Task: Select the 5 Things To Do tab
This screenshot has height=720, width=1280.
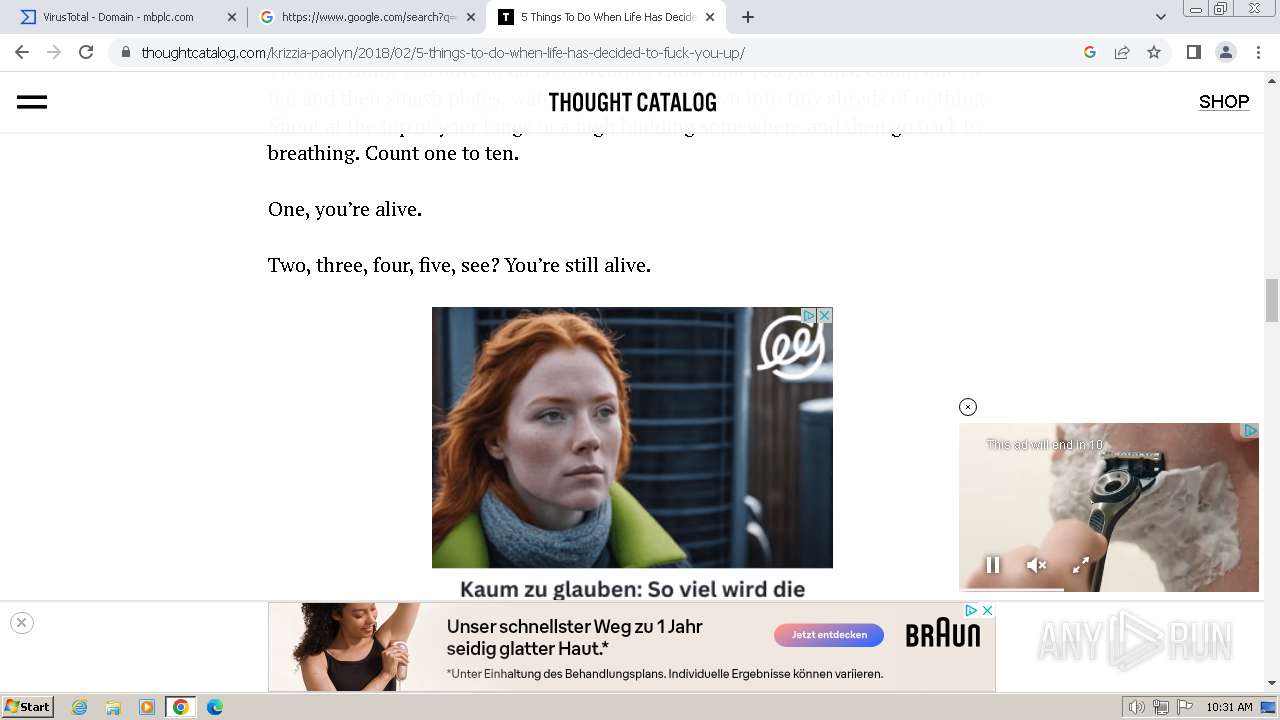Action: pos(606,17)
